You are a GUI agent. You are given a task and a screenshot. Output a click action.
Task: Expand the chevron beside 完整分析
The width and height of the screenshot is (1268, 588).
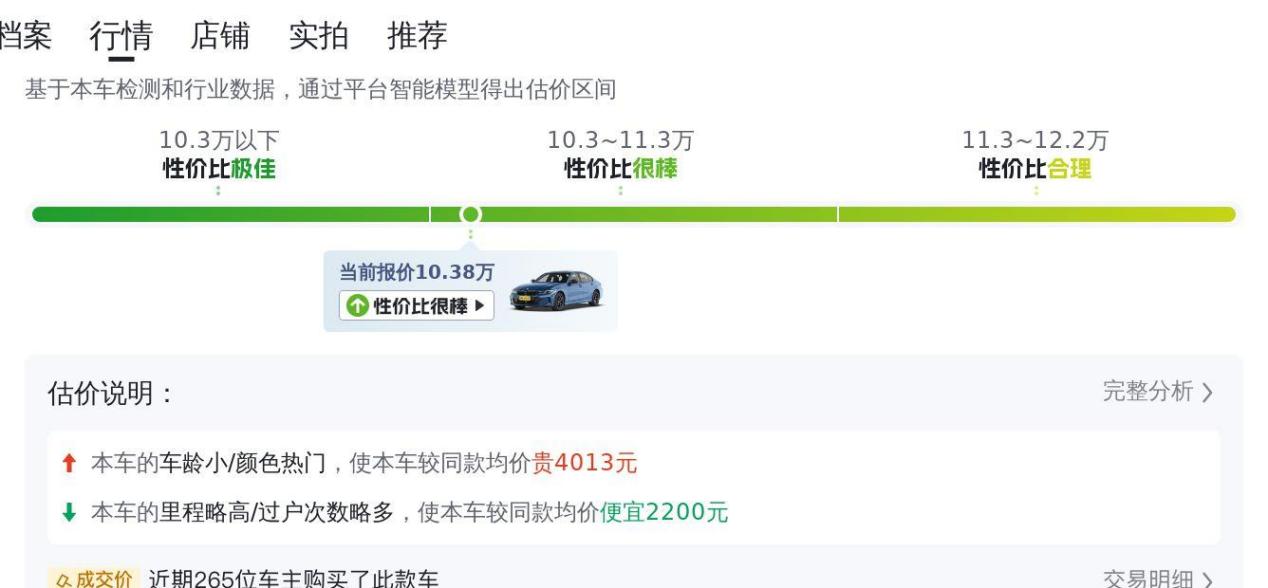[1207, 392]
